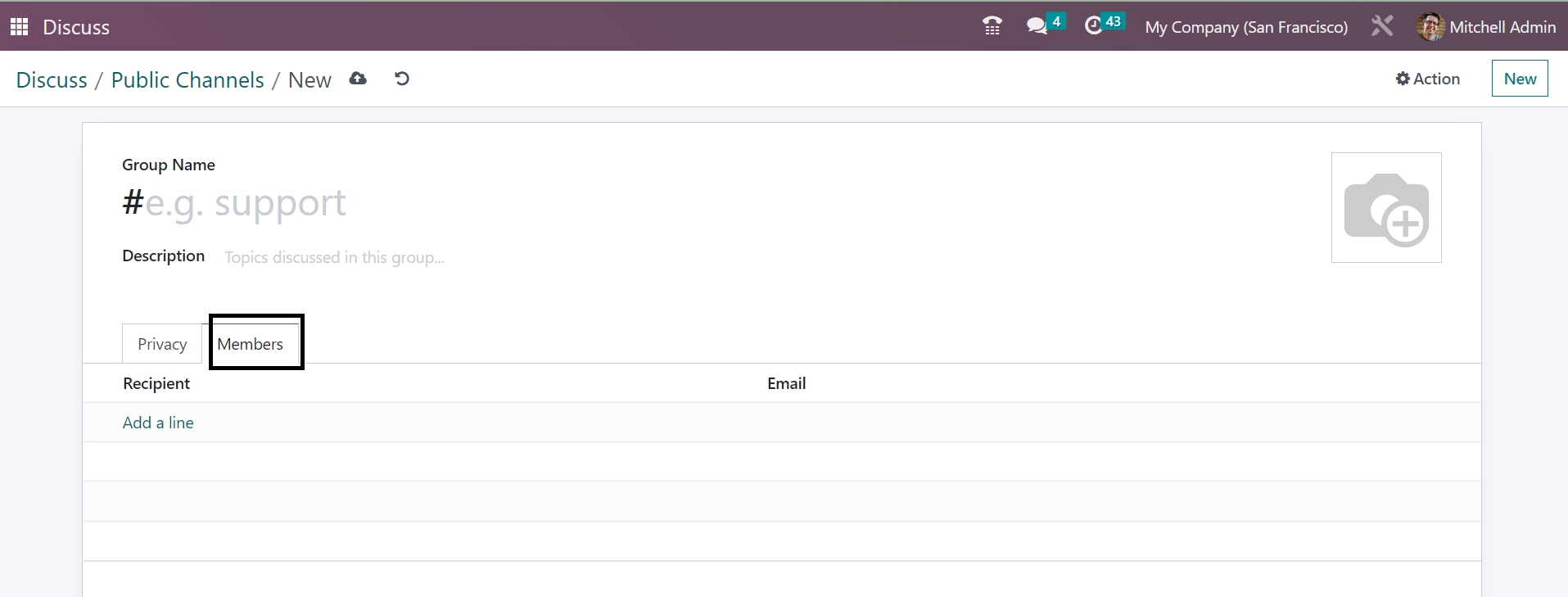The height and width of the screenshot is (597, 1568).
Task: Show activities via the clock icon
Action: (x=1094, y=26)
